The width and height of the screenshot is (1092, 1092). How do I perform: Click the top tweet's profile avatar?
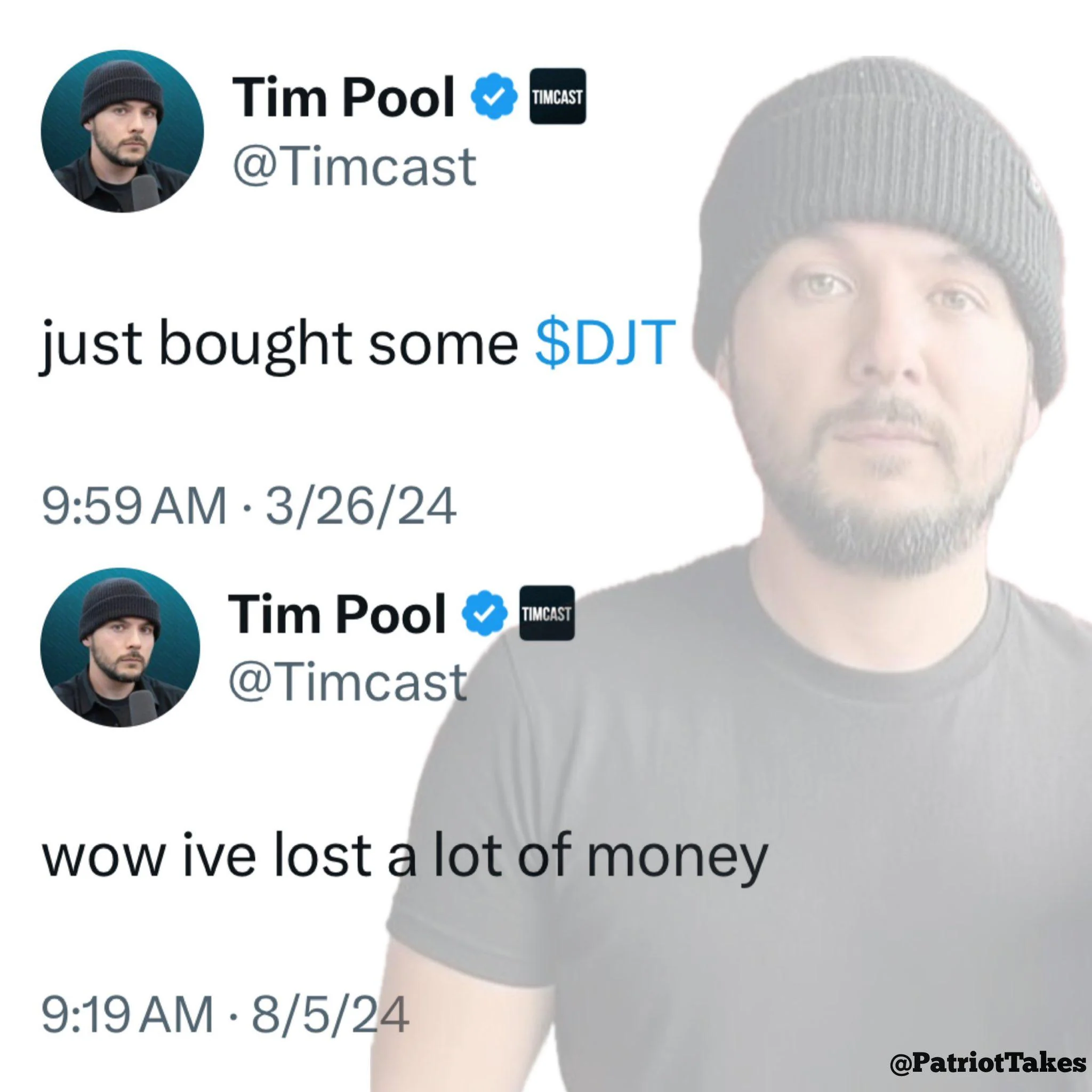point(122,131)
